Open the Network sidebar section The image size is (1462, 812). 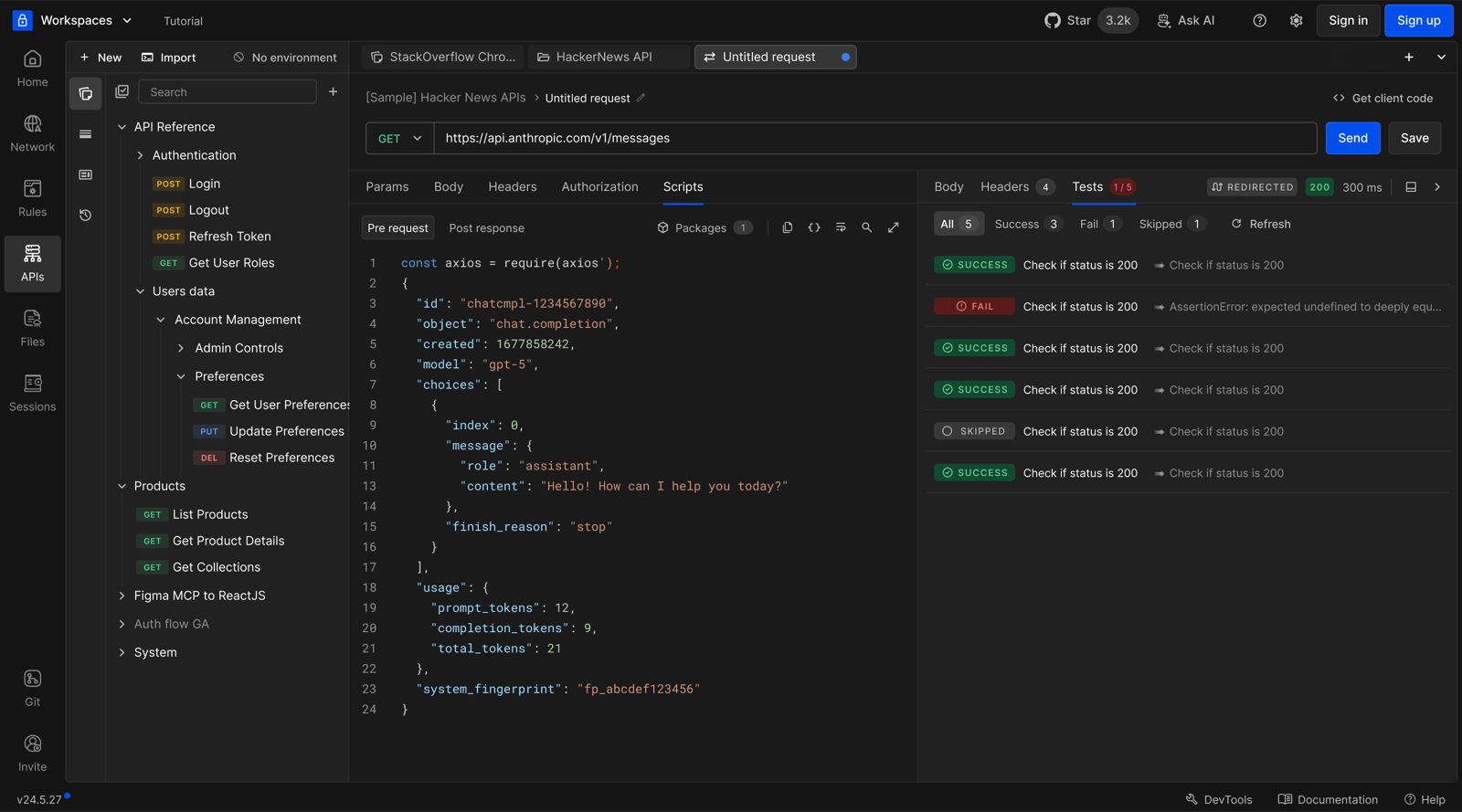pos(32,134)
